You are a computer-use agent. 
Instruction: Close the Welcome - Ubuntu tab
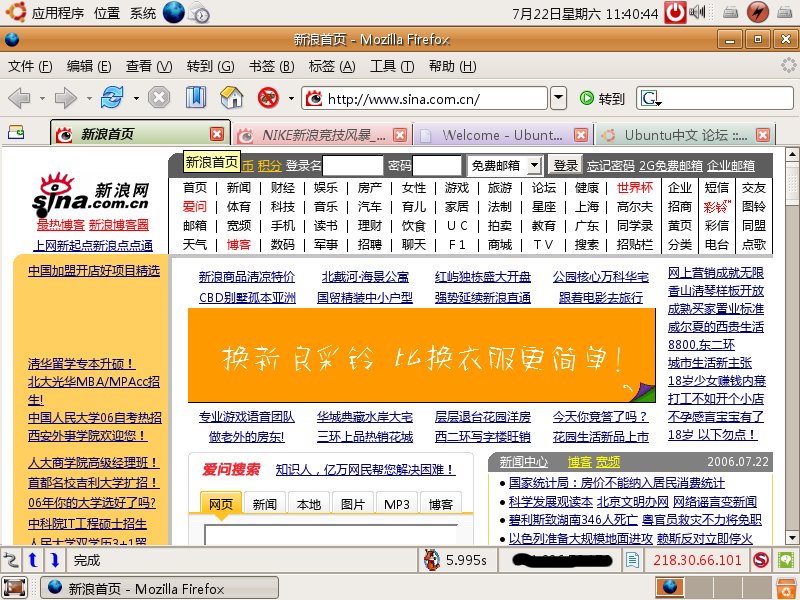click(581, 135)
